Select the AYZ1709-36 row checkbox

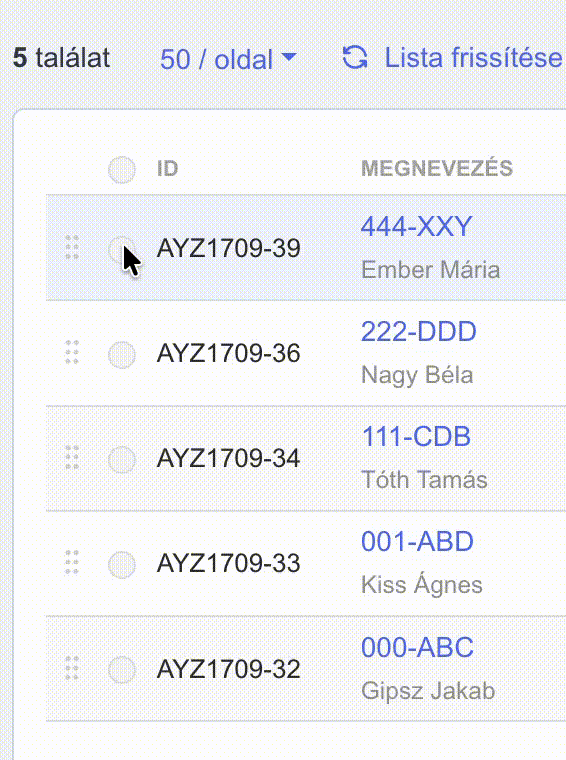[x=122, y=355]
